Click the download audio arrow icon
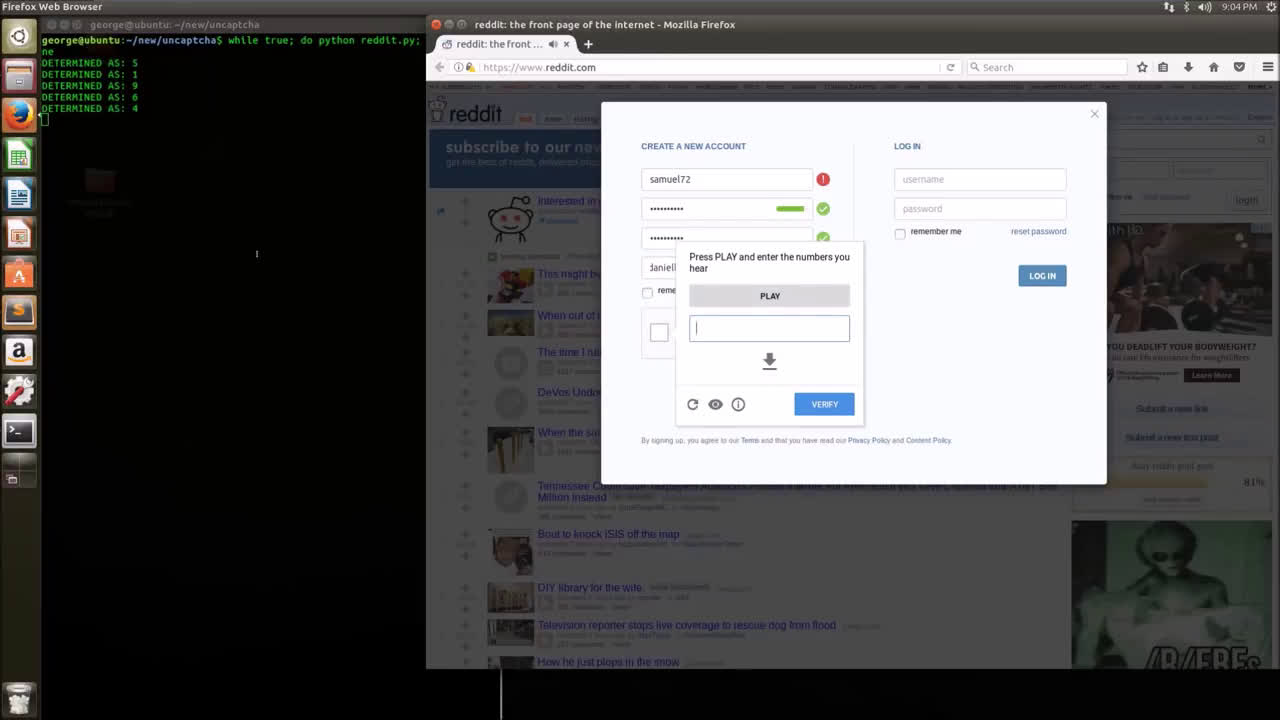 (769, 361)
